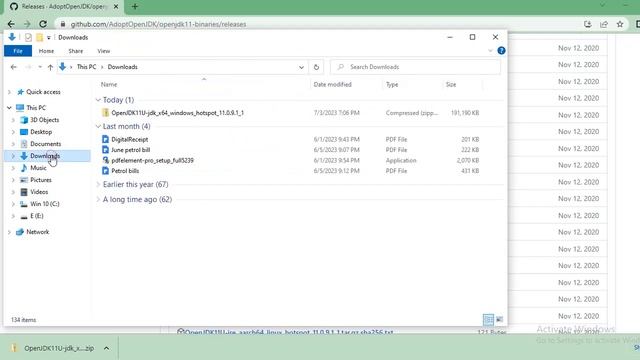Open the File menu in Explorer
This screenshot has width=640, height=360.
pyautogui.click(x=18, y=51)
